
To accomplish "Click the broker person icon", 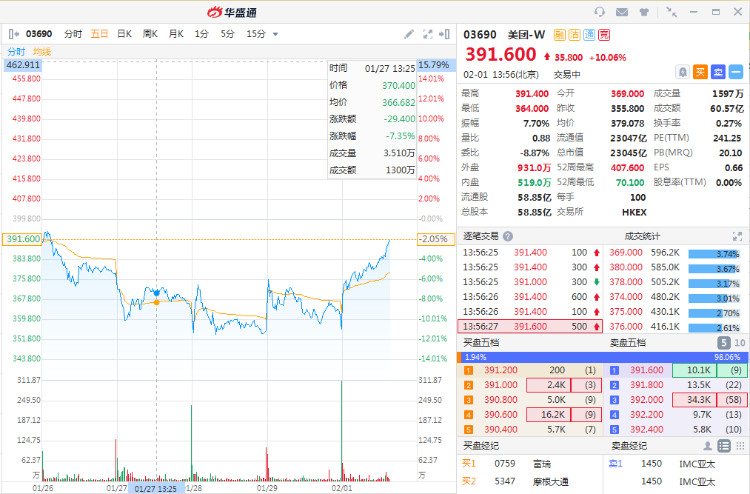I will 707,446.
